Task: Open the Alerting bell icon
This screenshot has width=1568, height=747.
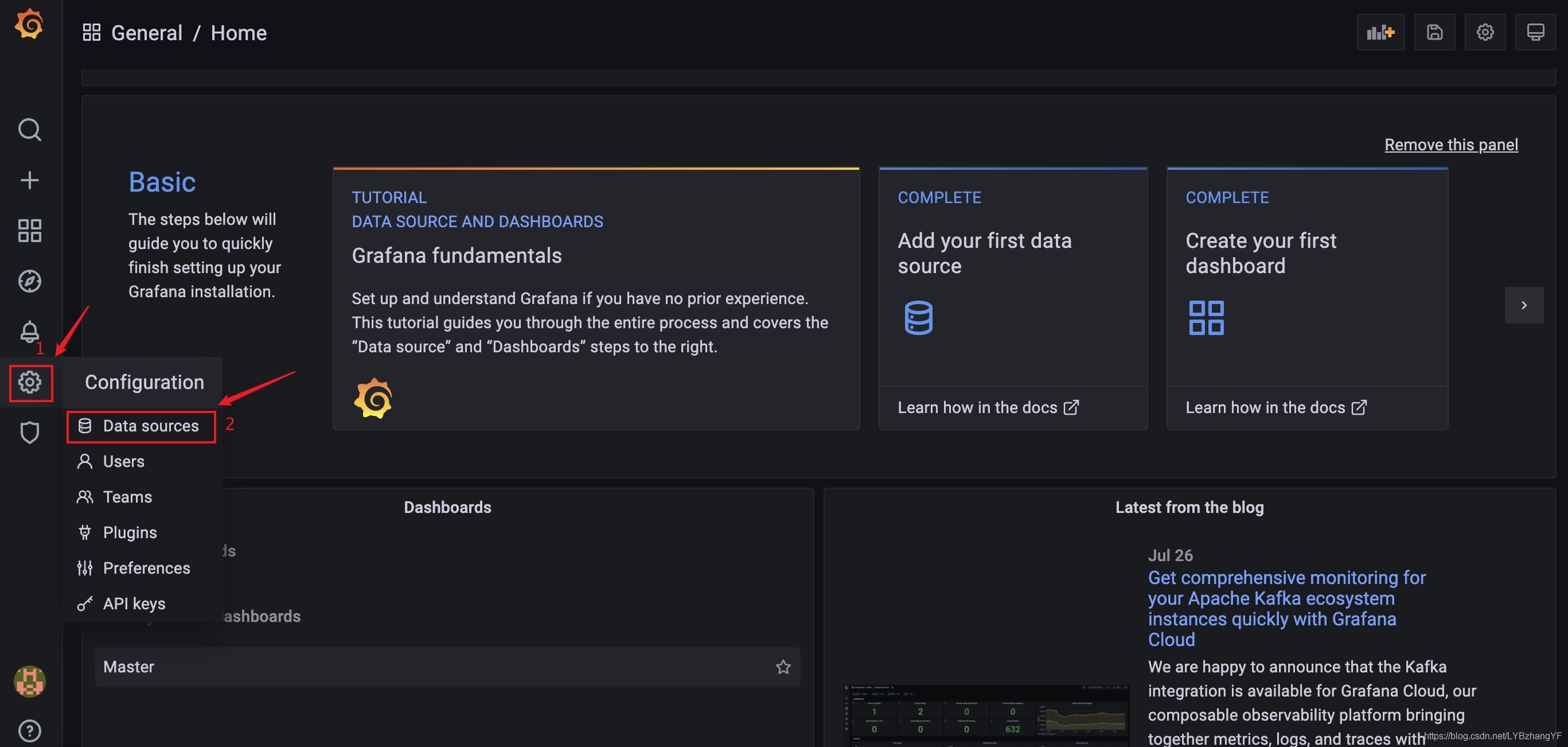Action: (x=29, y=332)
